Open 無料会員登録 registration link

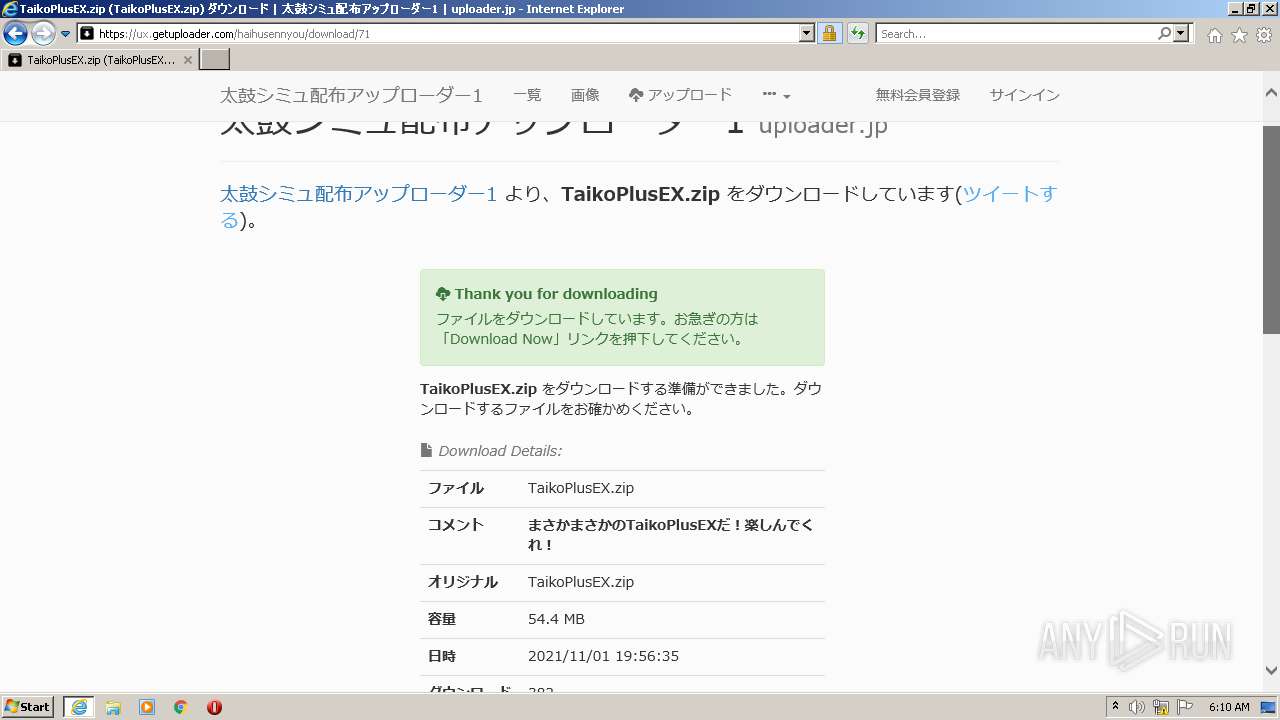coord(917,95)
